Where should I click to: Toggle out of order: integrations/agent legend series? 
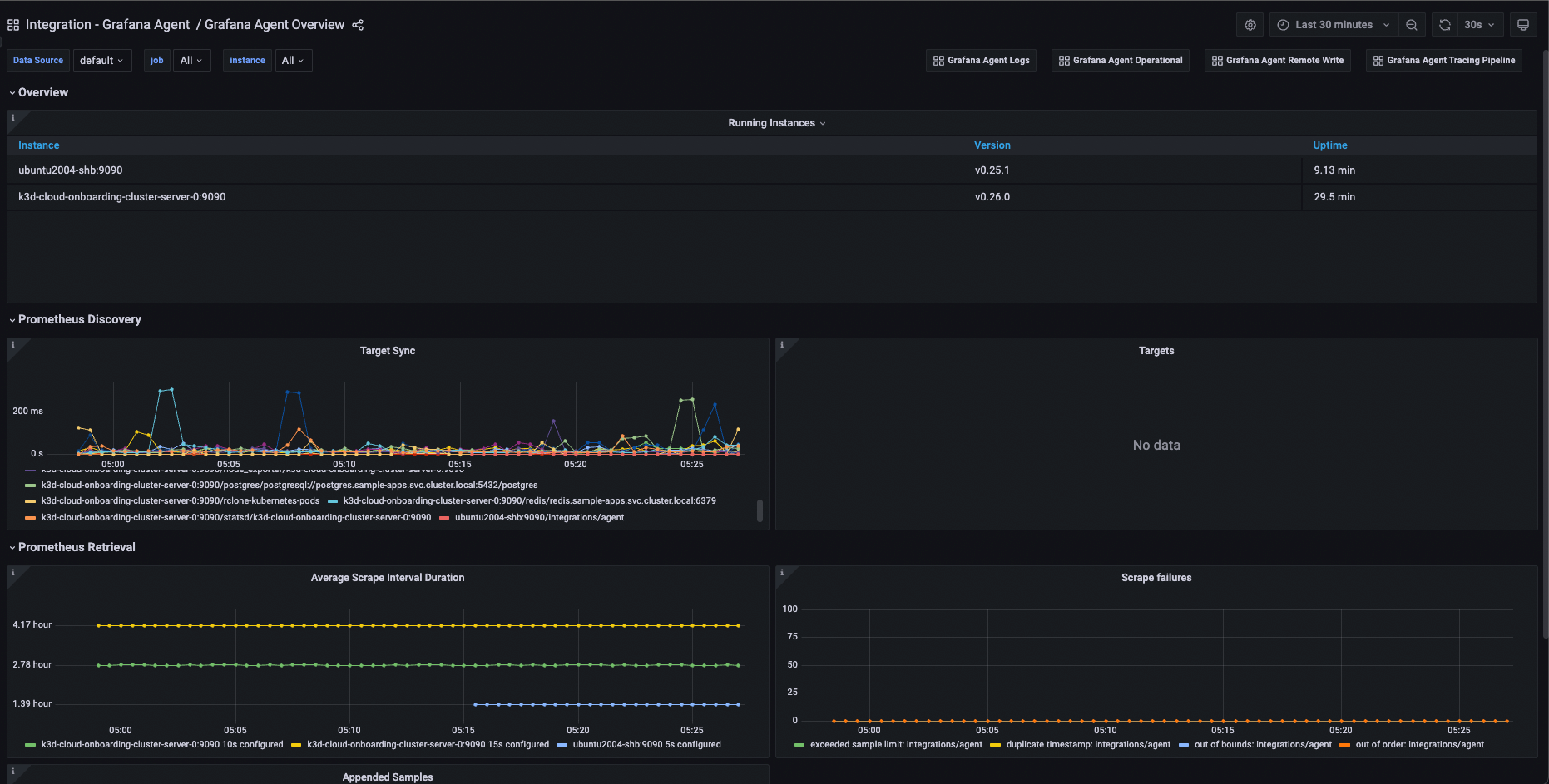1419,745
